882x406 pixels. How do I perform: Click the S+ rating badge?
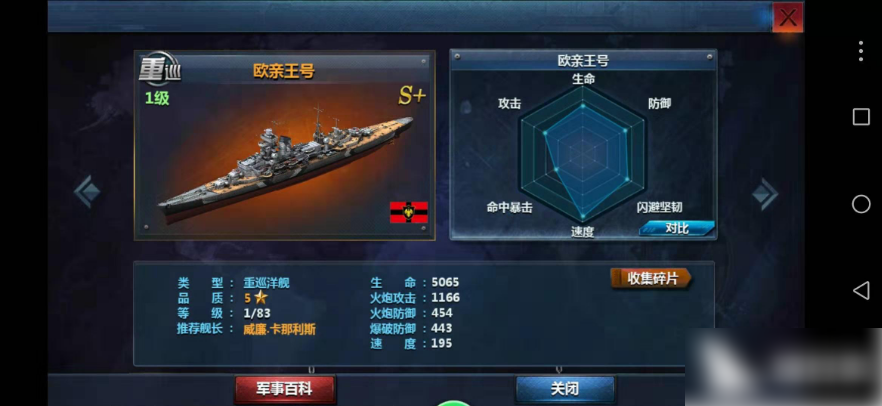[x=412, y=96]
